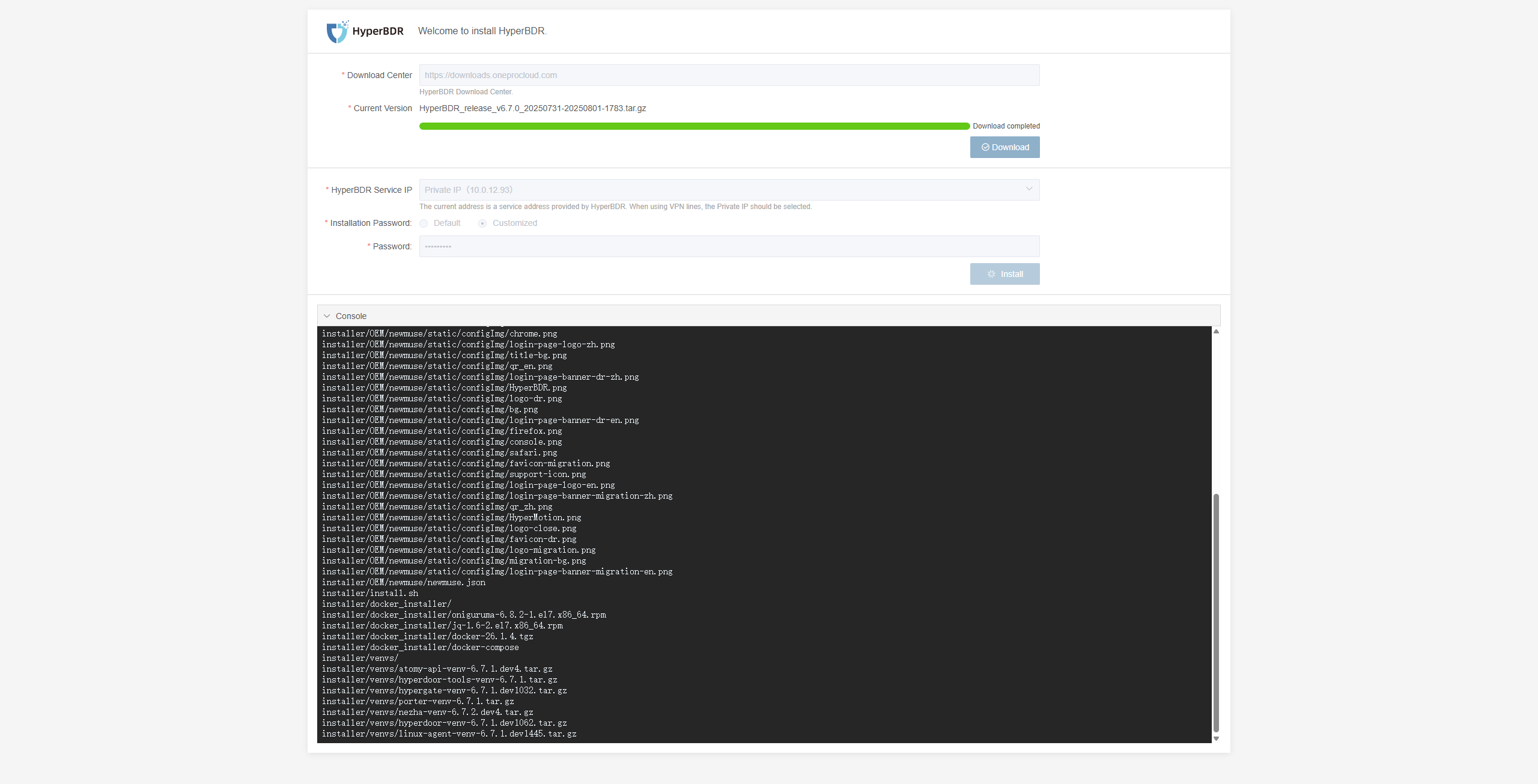The height and width of the screenshot is (784, 1538).
Task: Click the "HyperBDR Download Center." hint text
Action: 466,92
